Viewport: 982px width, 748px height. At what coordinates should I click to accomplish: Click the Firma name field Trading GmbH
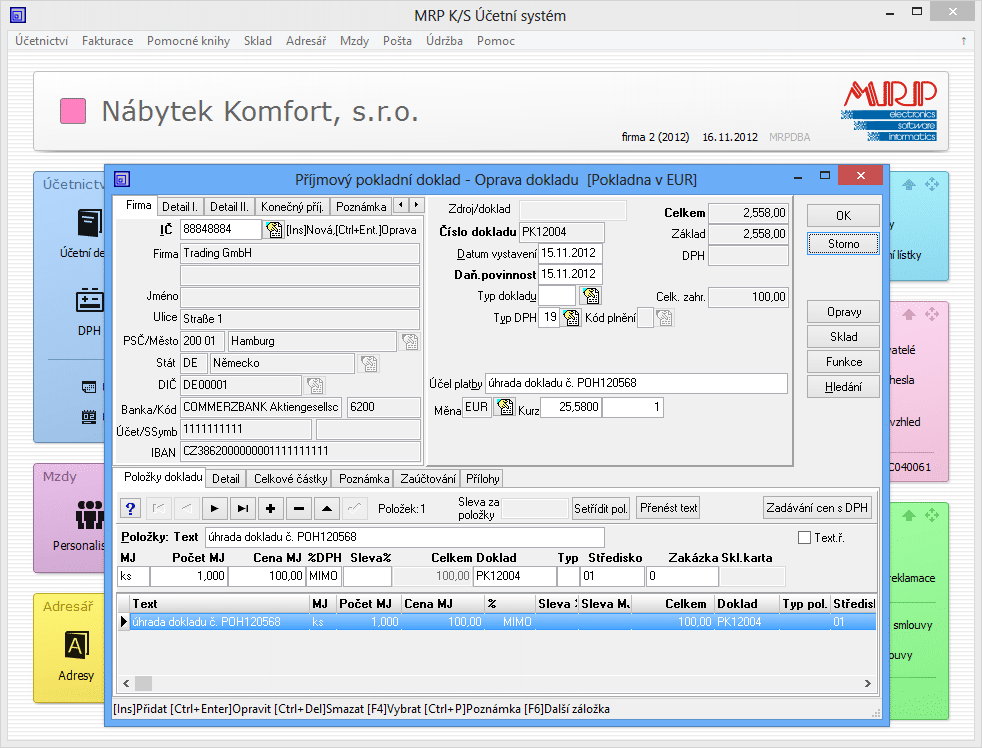click(300, 254)
